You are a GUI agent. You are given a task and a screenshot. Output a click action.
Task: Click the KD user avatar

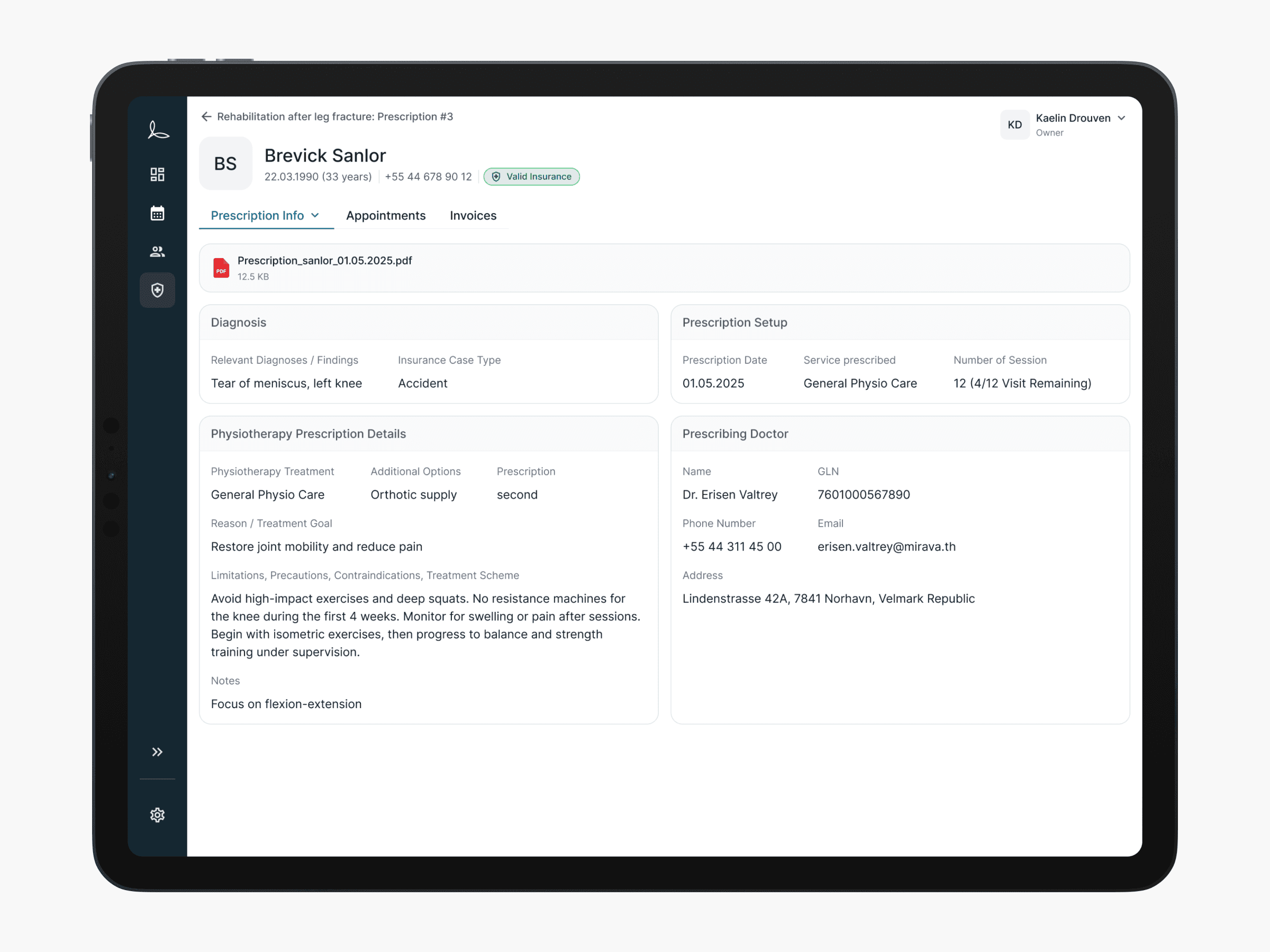tap(1014, 124)
